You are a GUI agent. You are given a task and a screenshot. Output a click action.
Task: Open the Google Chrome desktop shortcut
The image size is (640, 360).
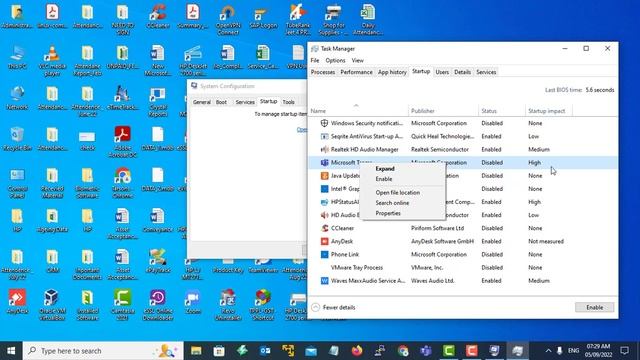pos(122,182)
